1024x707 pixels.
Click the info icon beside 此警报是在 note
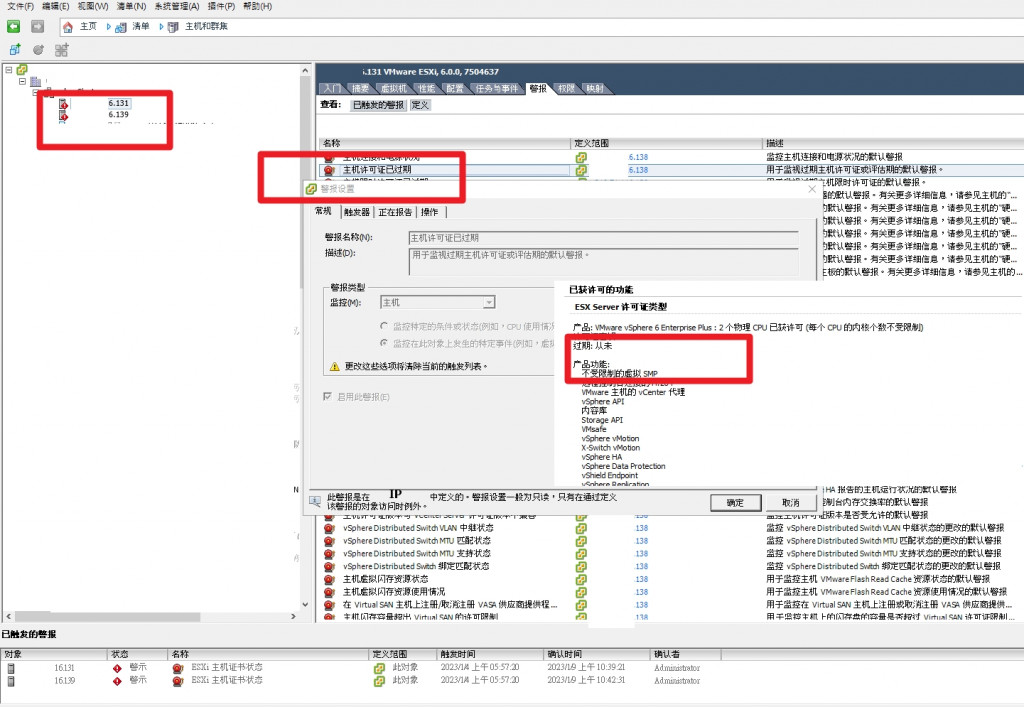(315, 501)
